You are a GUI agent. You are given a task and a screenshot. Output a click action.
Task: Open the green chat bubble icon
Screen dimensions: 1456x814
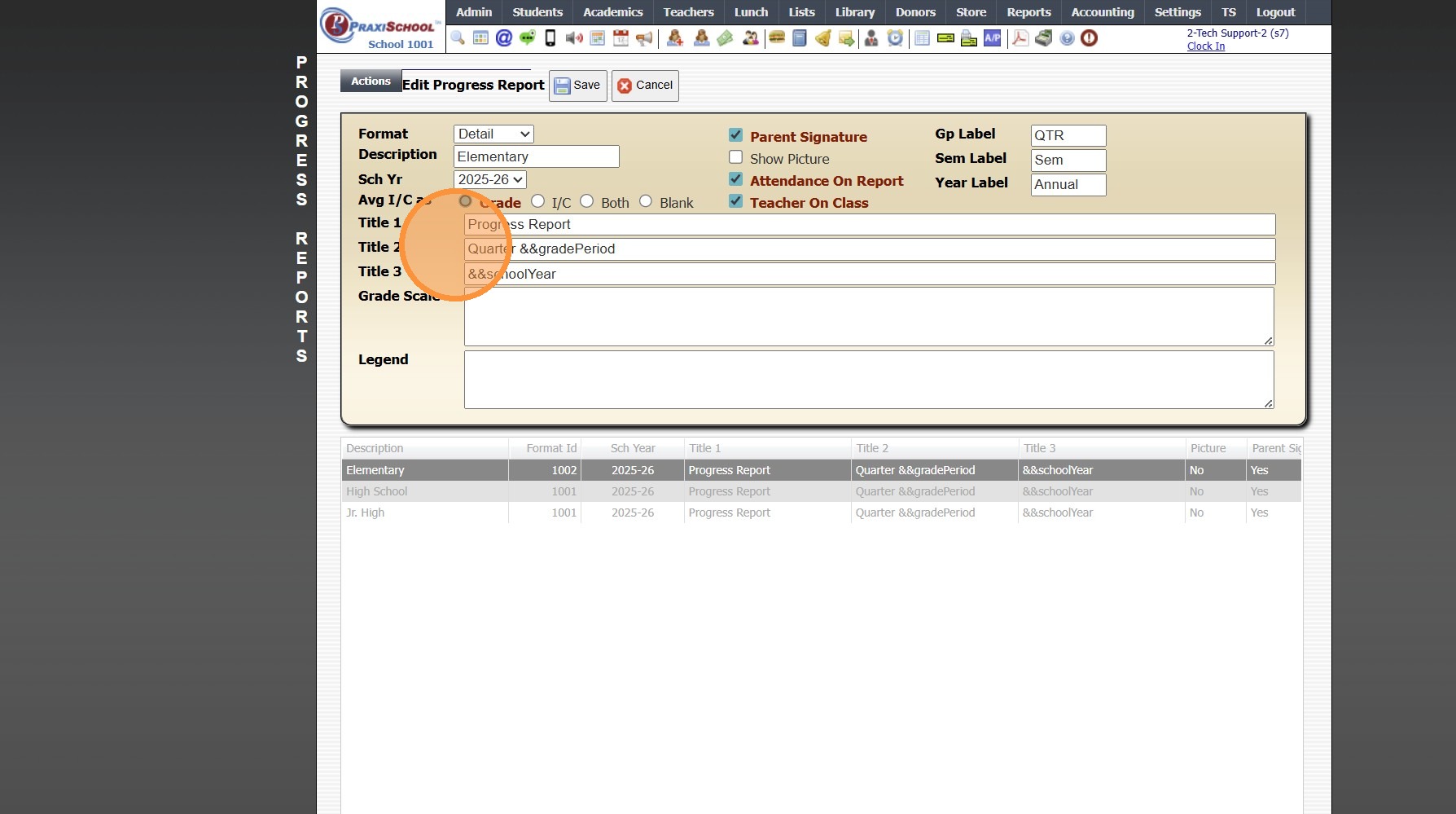(x=528, y=38)
